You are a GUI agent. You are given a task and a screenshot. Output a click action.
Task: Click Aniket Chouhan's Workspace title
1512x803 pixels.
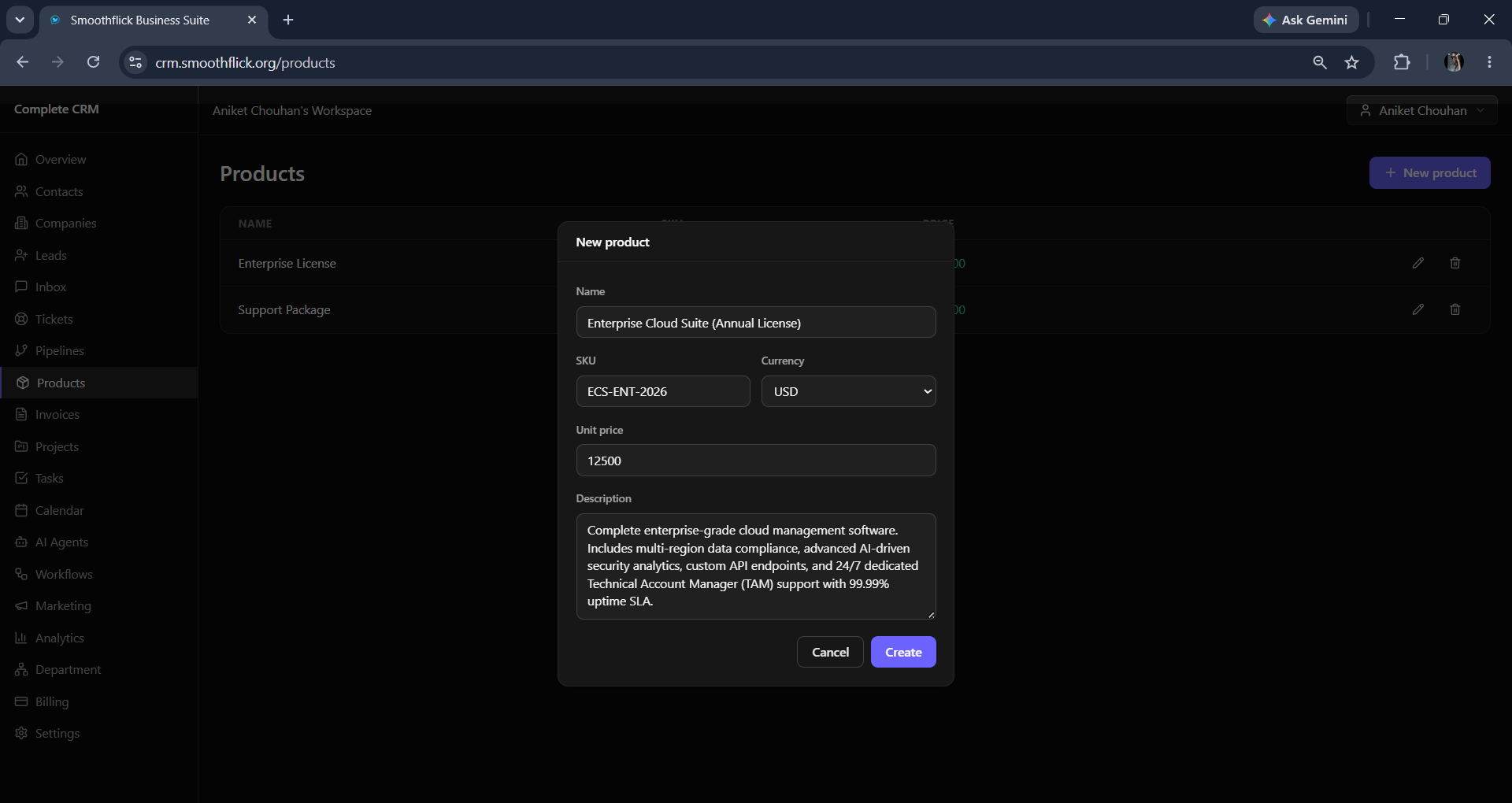[x=292, y=111]
